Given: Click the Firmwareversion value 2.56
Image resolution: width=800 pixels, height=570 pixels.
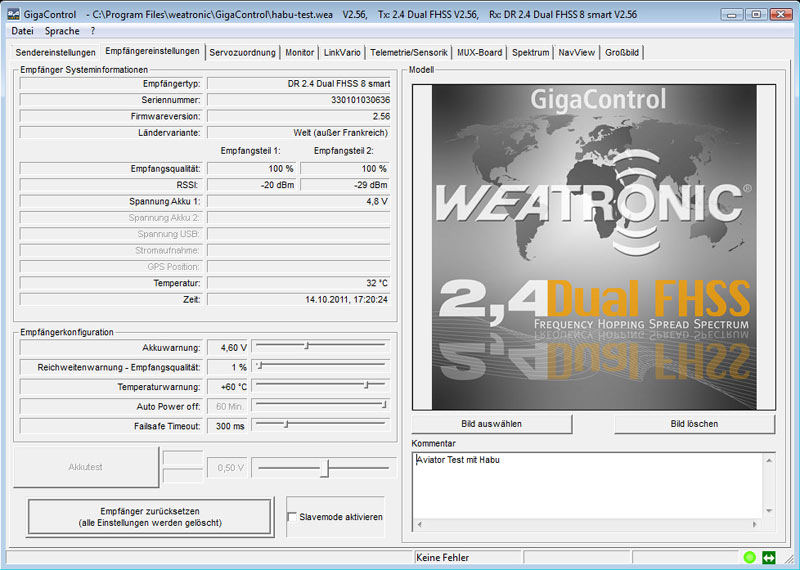Looking at the screenshot, I should [x=299, y=116].
